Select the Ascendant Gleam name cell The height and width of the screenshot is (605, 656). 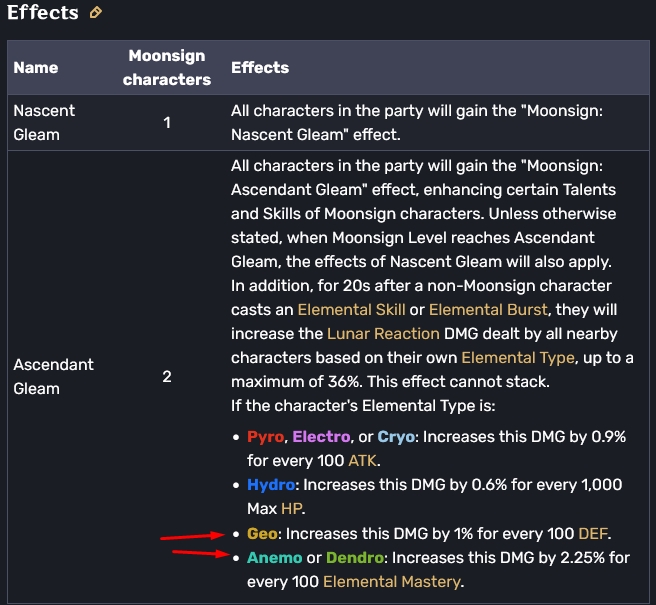[x=54, y=376]
